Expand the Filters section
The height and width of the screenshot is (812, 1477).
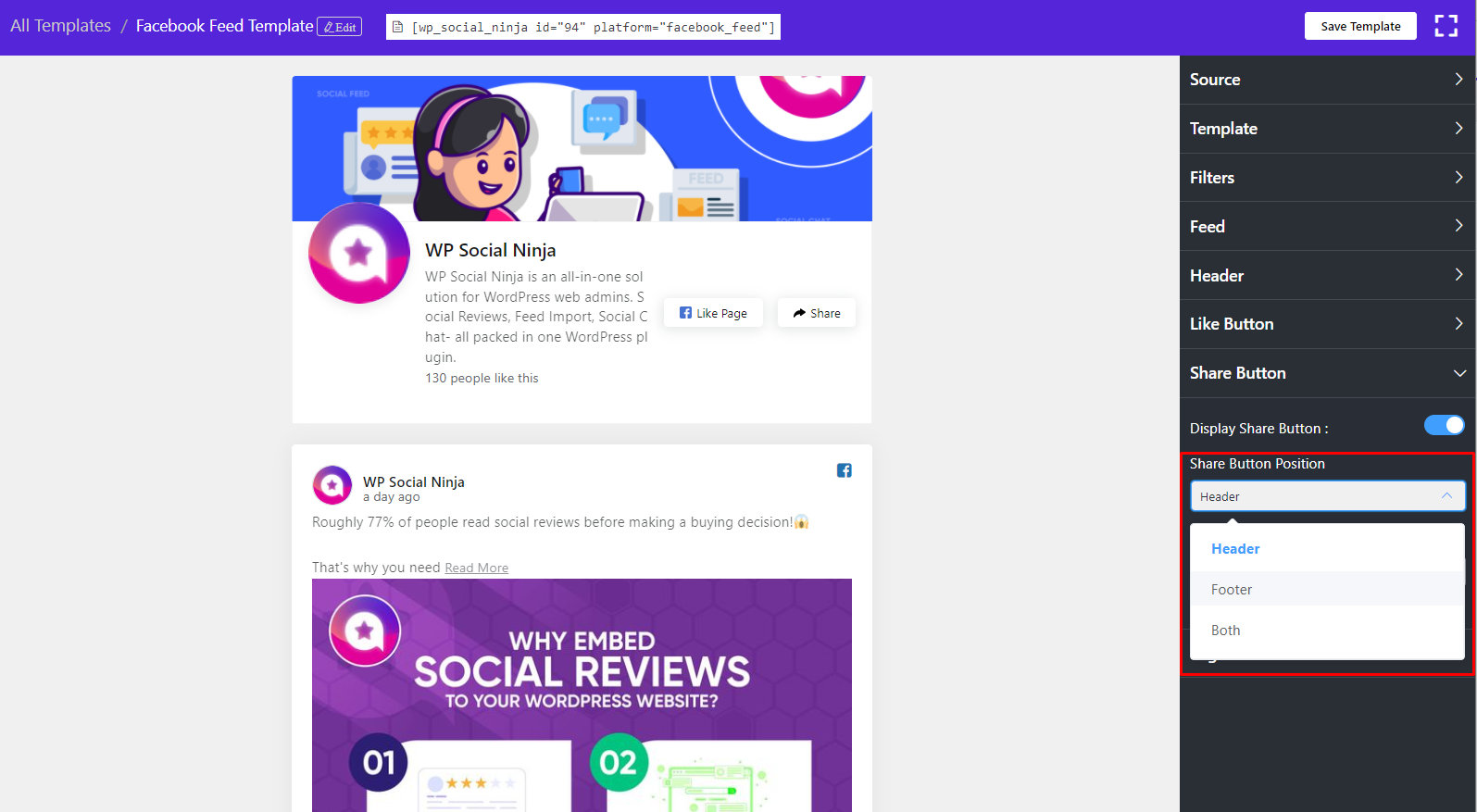point(1327,178)
